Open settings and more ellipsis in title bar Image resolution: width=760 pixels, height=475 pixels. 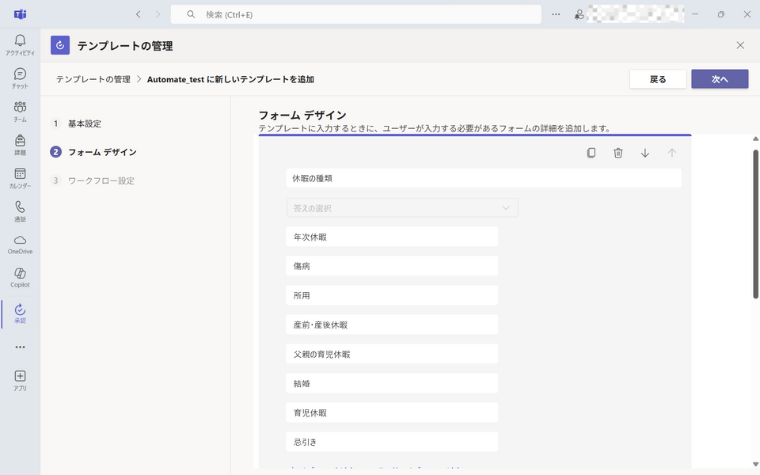556,15
